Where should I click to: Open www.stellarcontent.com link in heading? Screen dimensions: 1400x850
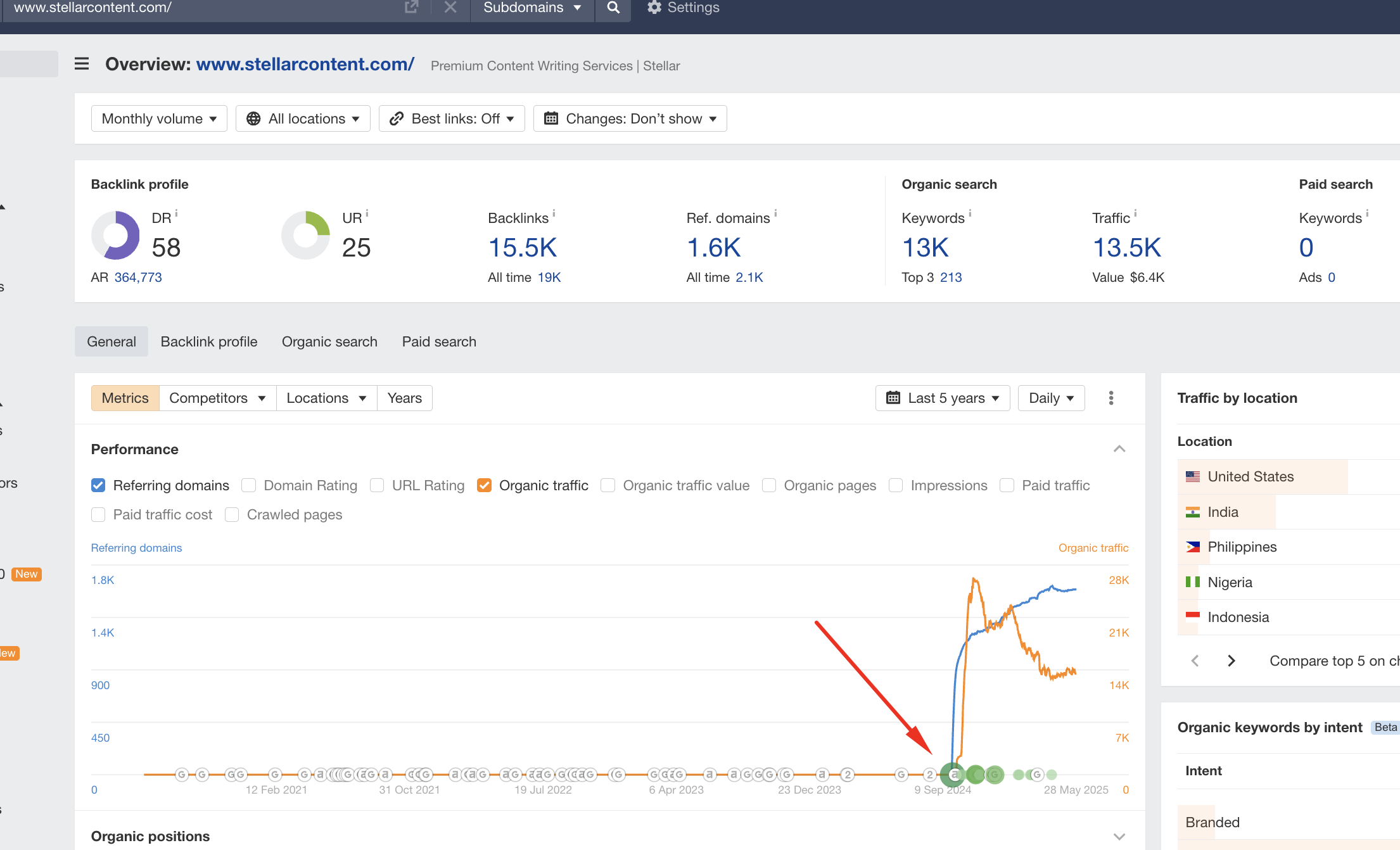click(x=305, y=64)
